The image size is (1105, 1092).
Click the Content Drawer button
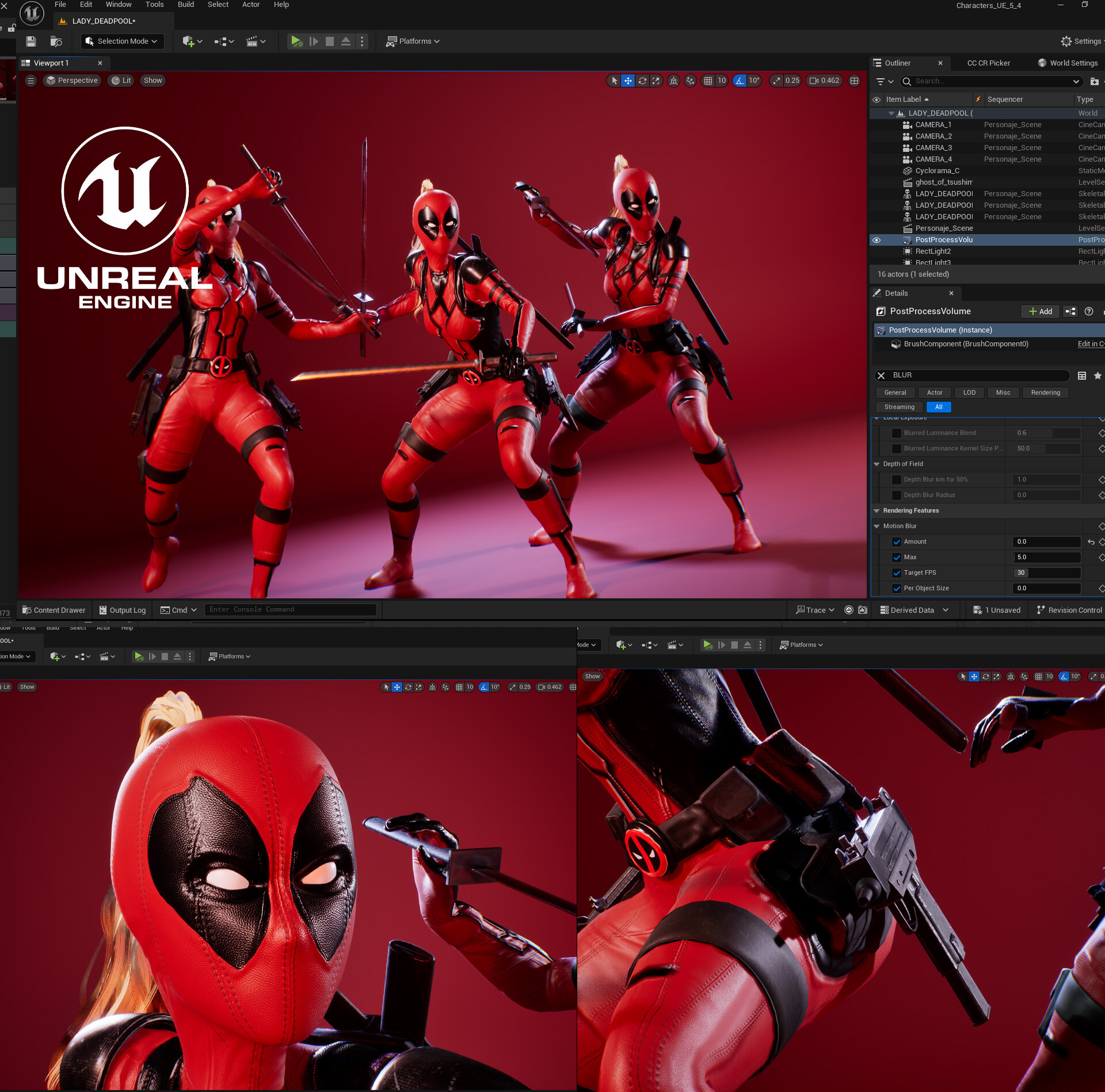pos(54,610)
